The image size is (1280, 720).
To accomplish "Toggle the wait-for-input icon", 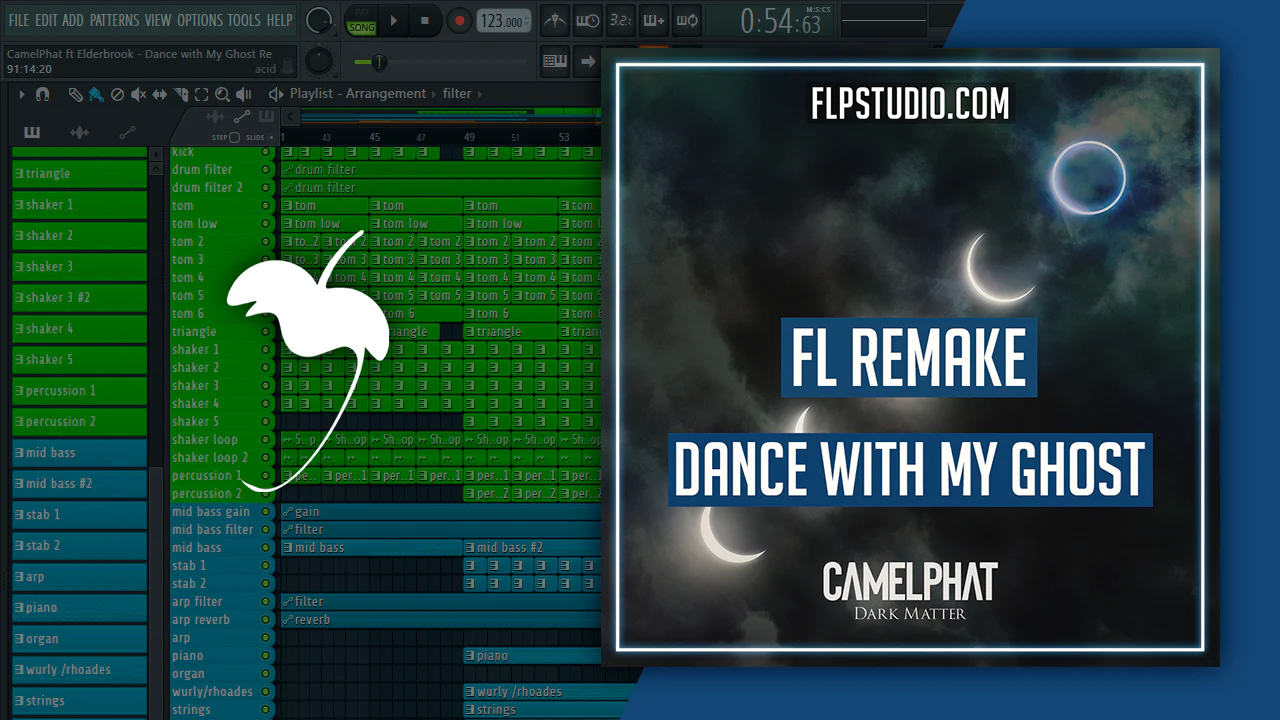I will pos(588,20).
